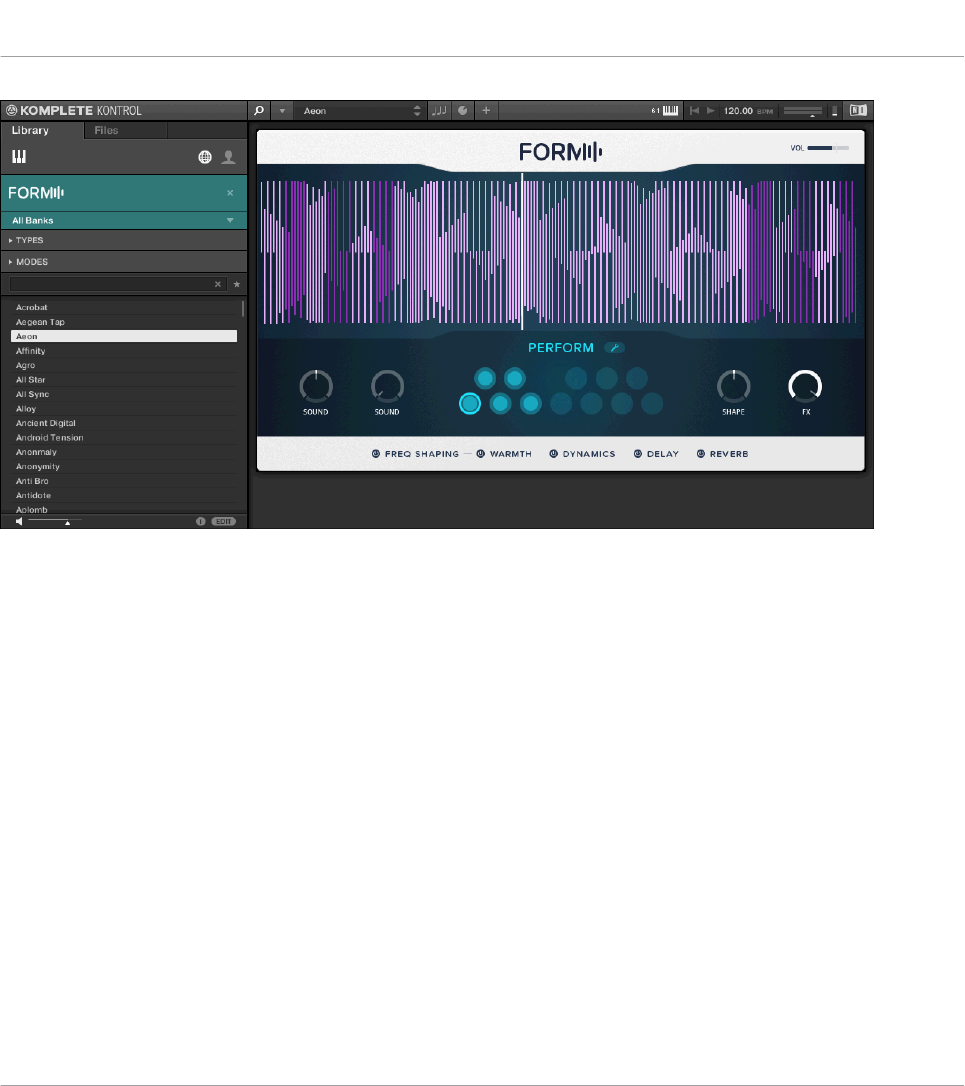Click the preset list scrollbar
The image size is (965, 1086).
[242, 309]
